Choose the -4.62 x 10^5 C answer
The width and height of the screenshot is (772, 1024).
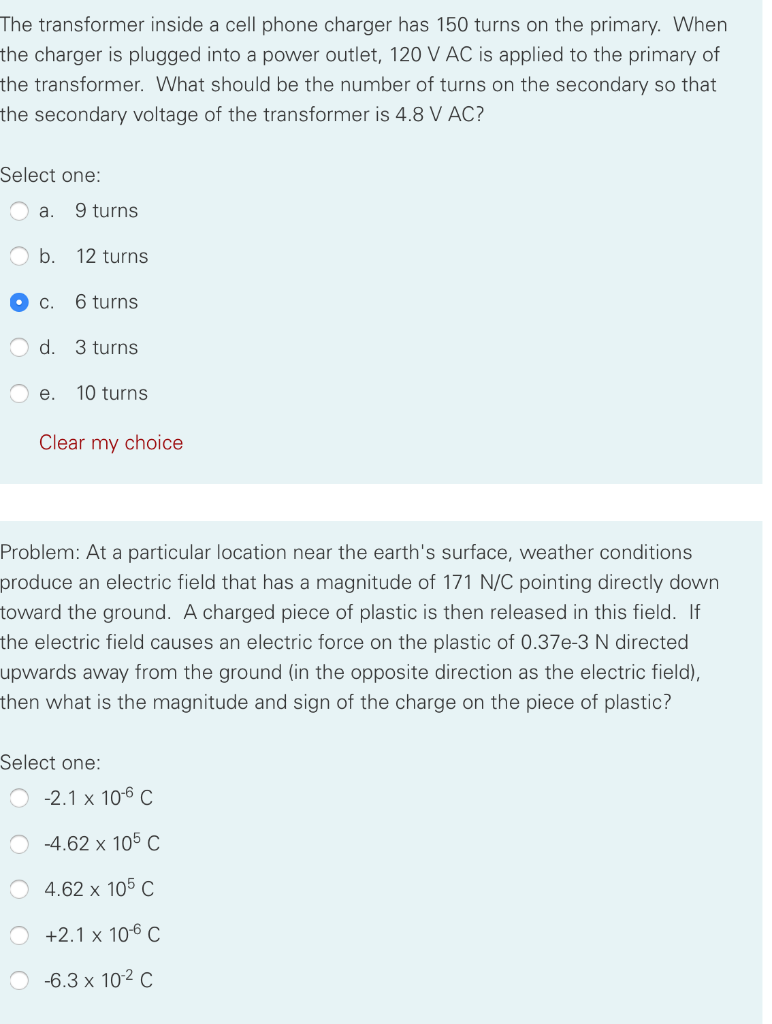(x=19, y=844)
